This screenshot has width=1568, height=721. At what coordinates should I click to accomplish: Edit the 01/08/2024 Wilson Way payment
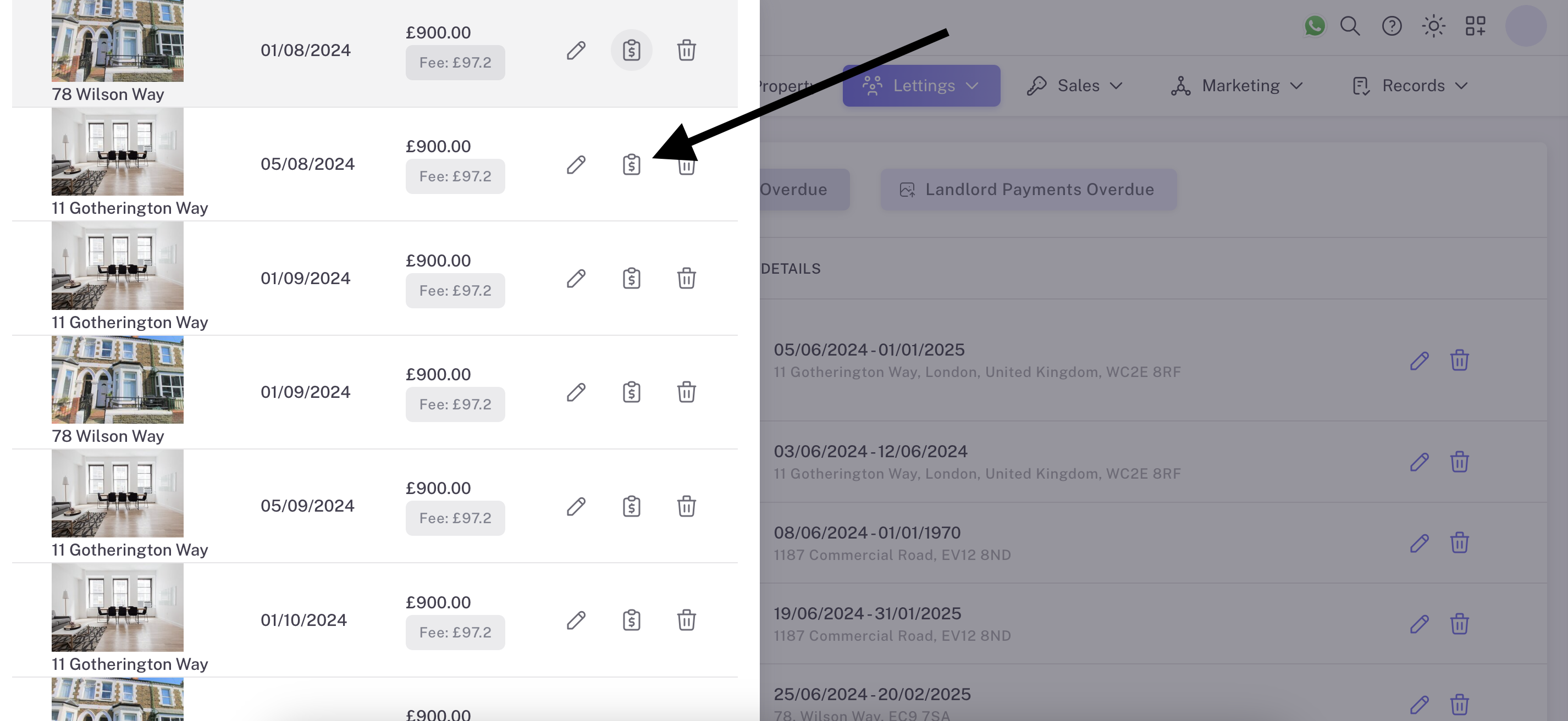[x=576, y=51]
